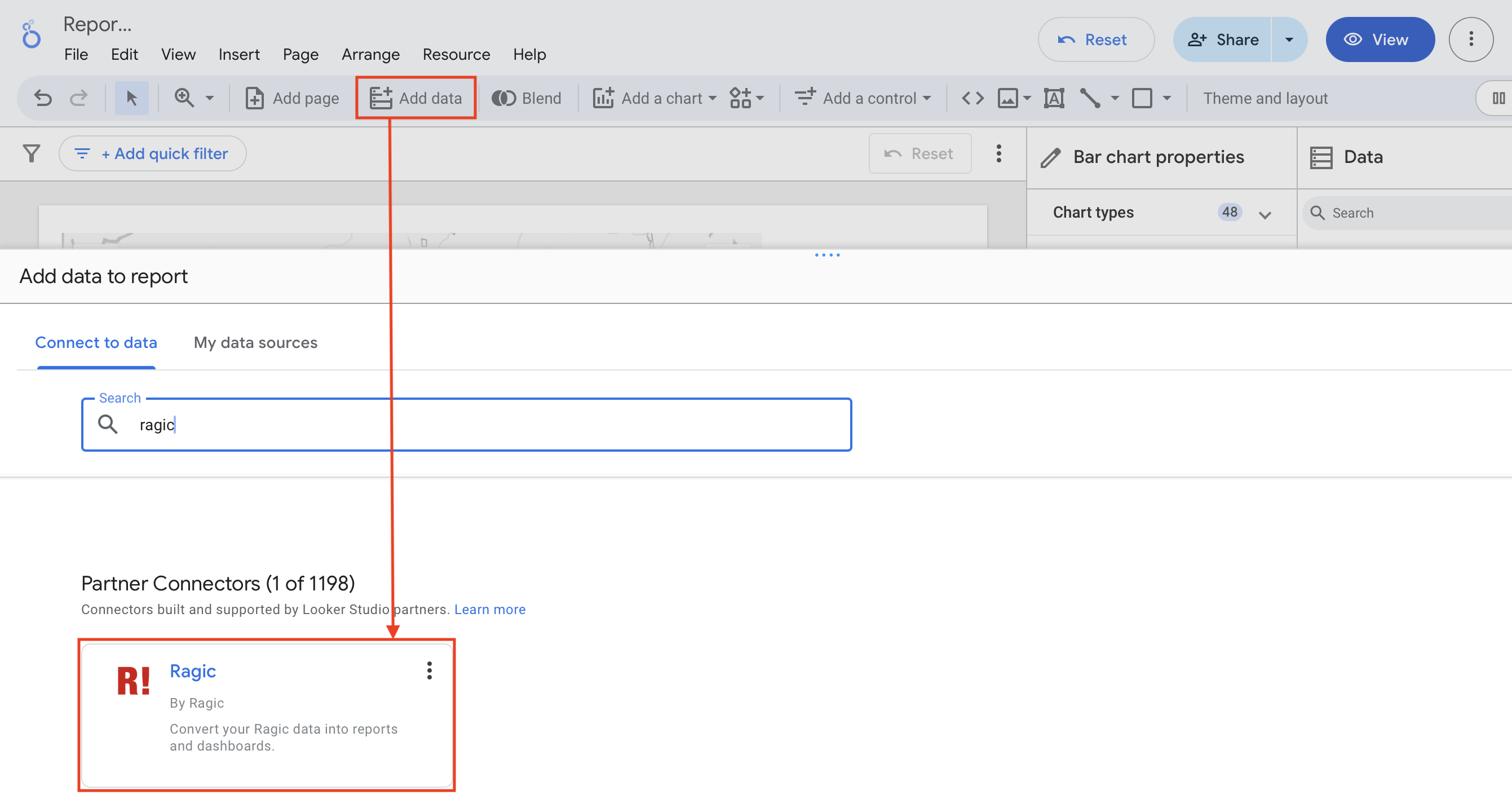Open the shape dropdown arrow
Screen dimensions: 1512x812
(x=1167, y=98)
